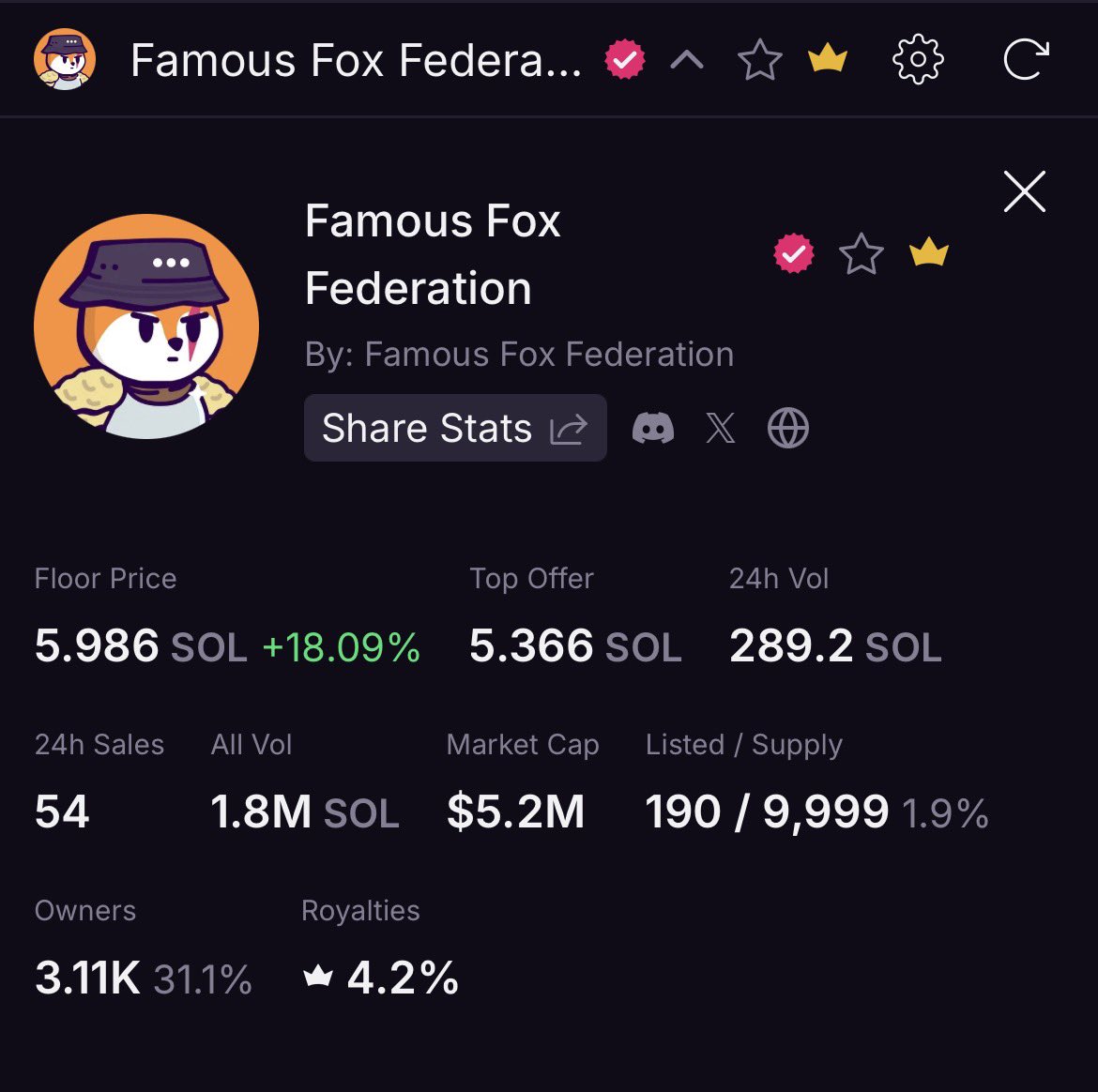Open the settings gear icon
Image resolution: width=1098 pixels, height=1092 pixels.
pyautogui.click(x=917, y=61)
